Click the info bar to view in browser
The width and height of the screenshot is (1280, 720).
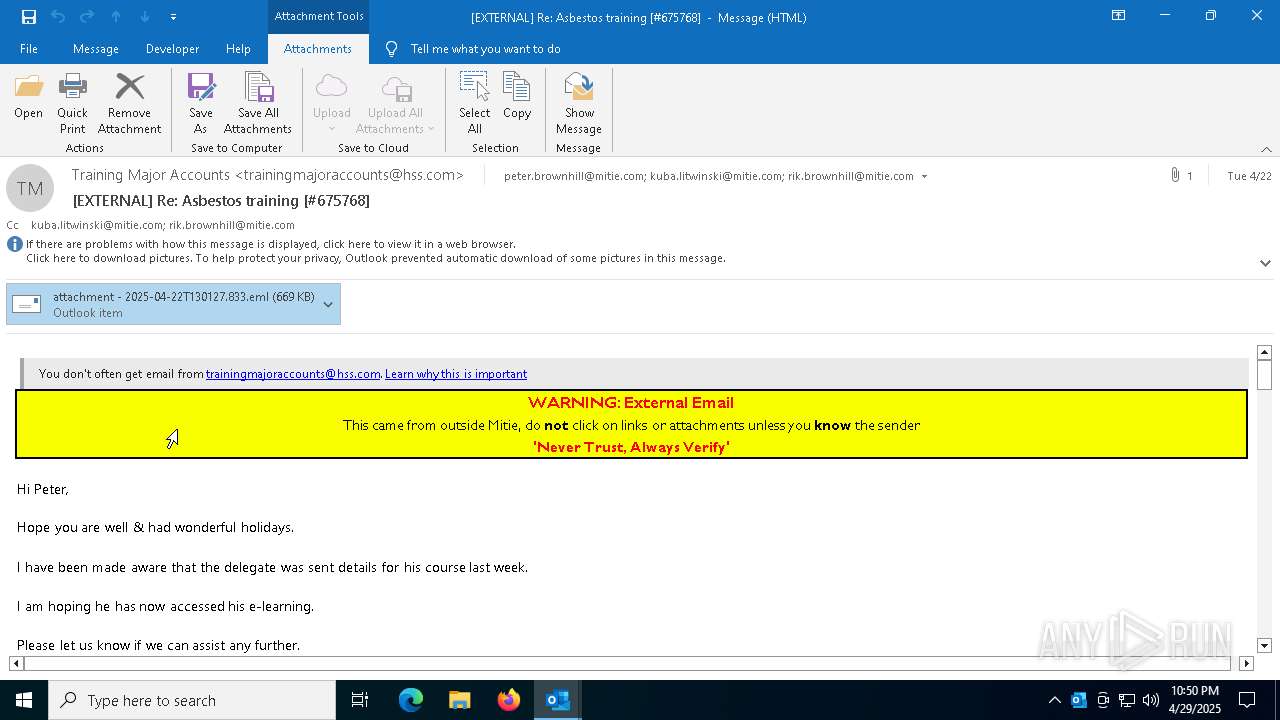(x=271, y=244)
